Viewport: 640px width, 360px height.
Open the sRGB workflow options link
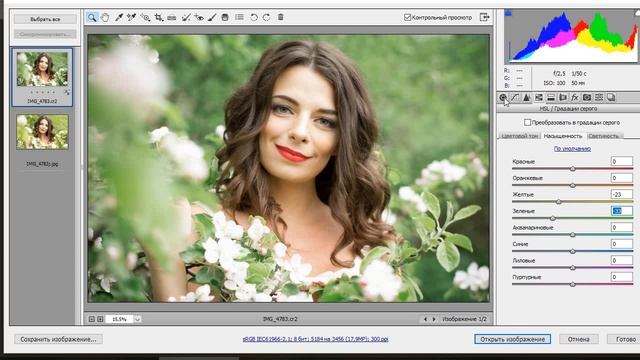click(315, 339)
